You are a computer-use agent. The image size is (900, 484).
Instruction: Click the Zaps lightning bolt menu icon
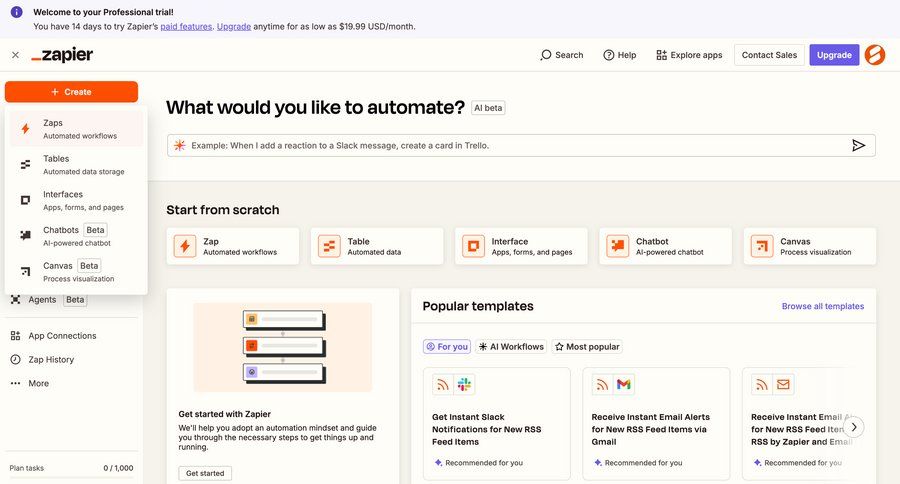[x=25, y=129]
